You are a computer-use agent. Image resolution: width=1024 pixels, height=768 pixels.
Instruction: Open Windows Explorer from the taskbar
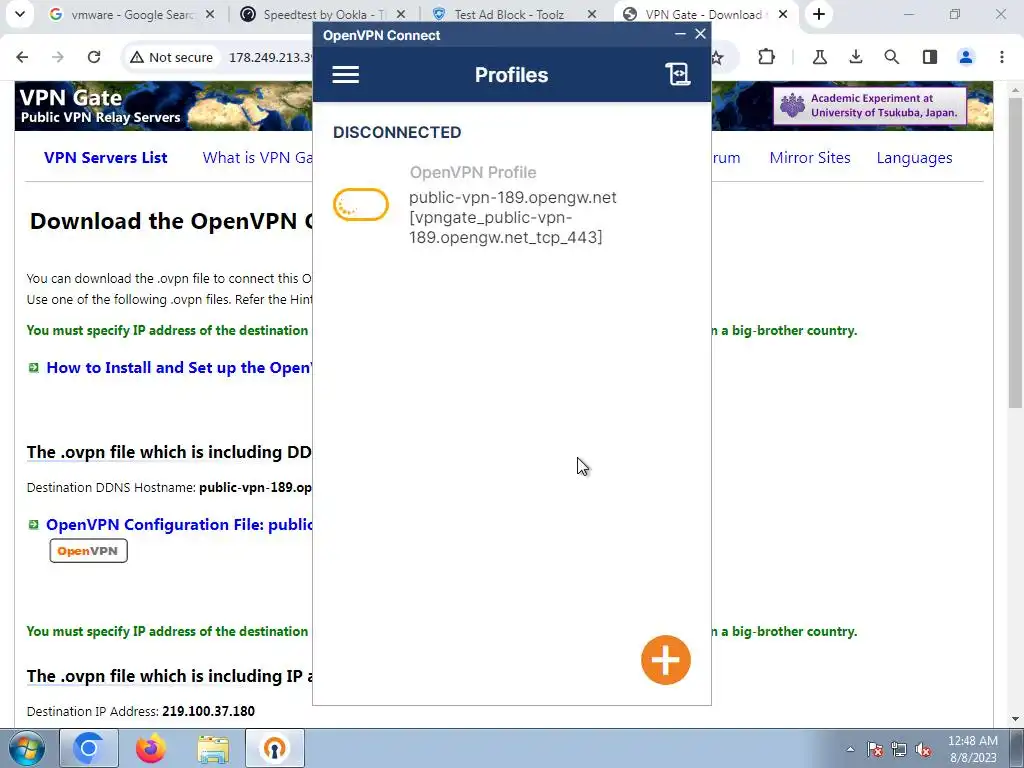tap(213, 748)
